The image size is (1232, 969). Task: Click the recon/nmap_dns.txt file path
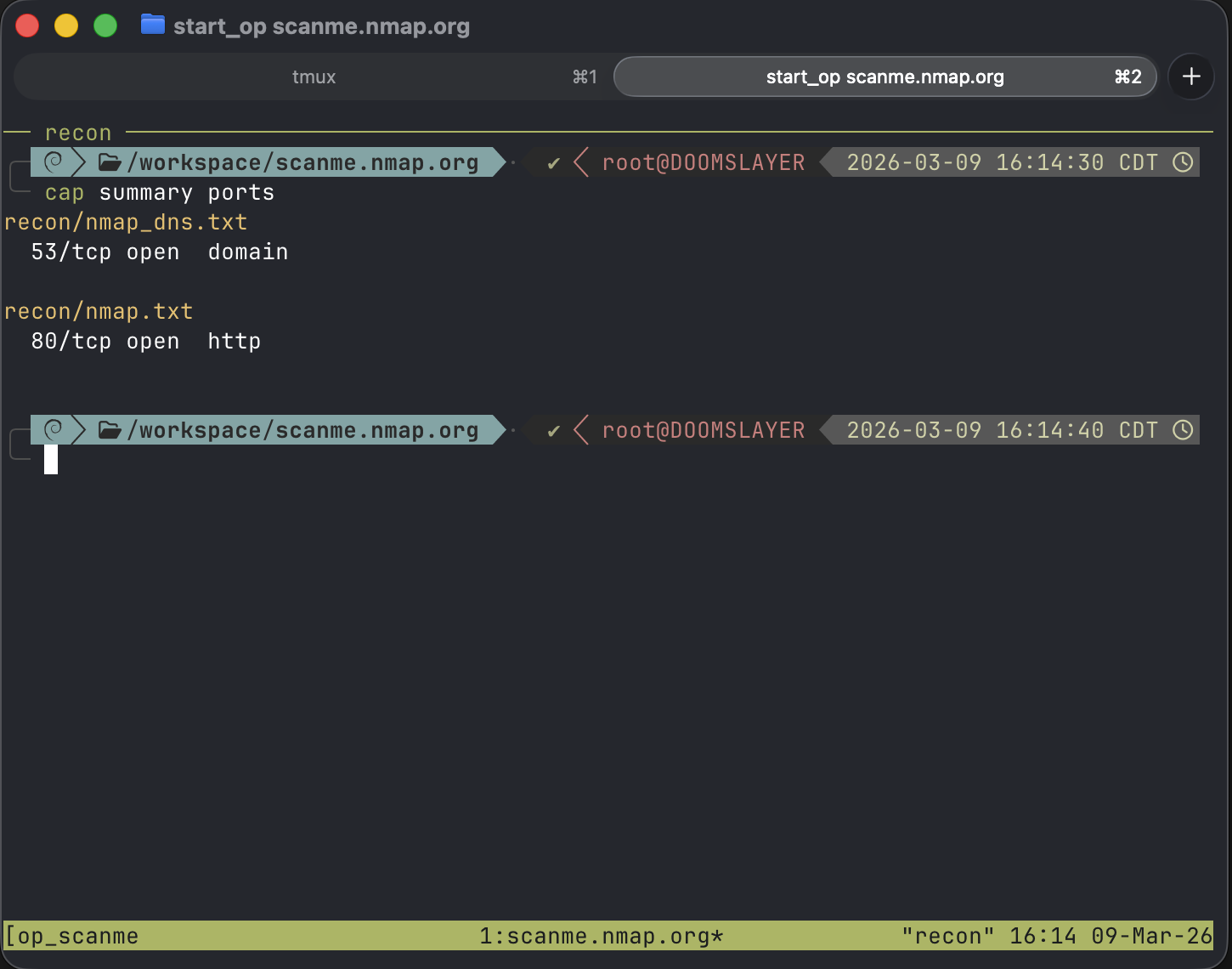pyautogui.click(x=126, y=222)
